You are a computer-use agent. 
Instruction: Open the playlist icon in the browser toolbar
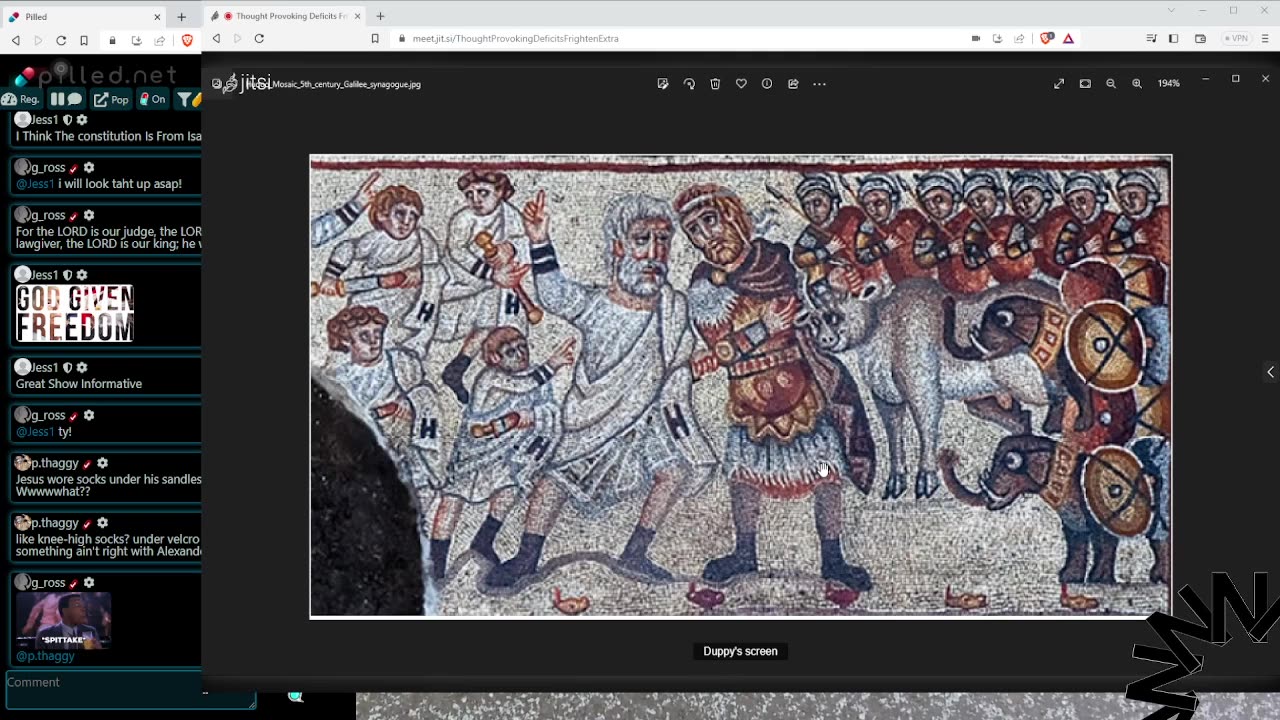pyautogui.click(x=1152, y=39)
